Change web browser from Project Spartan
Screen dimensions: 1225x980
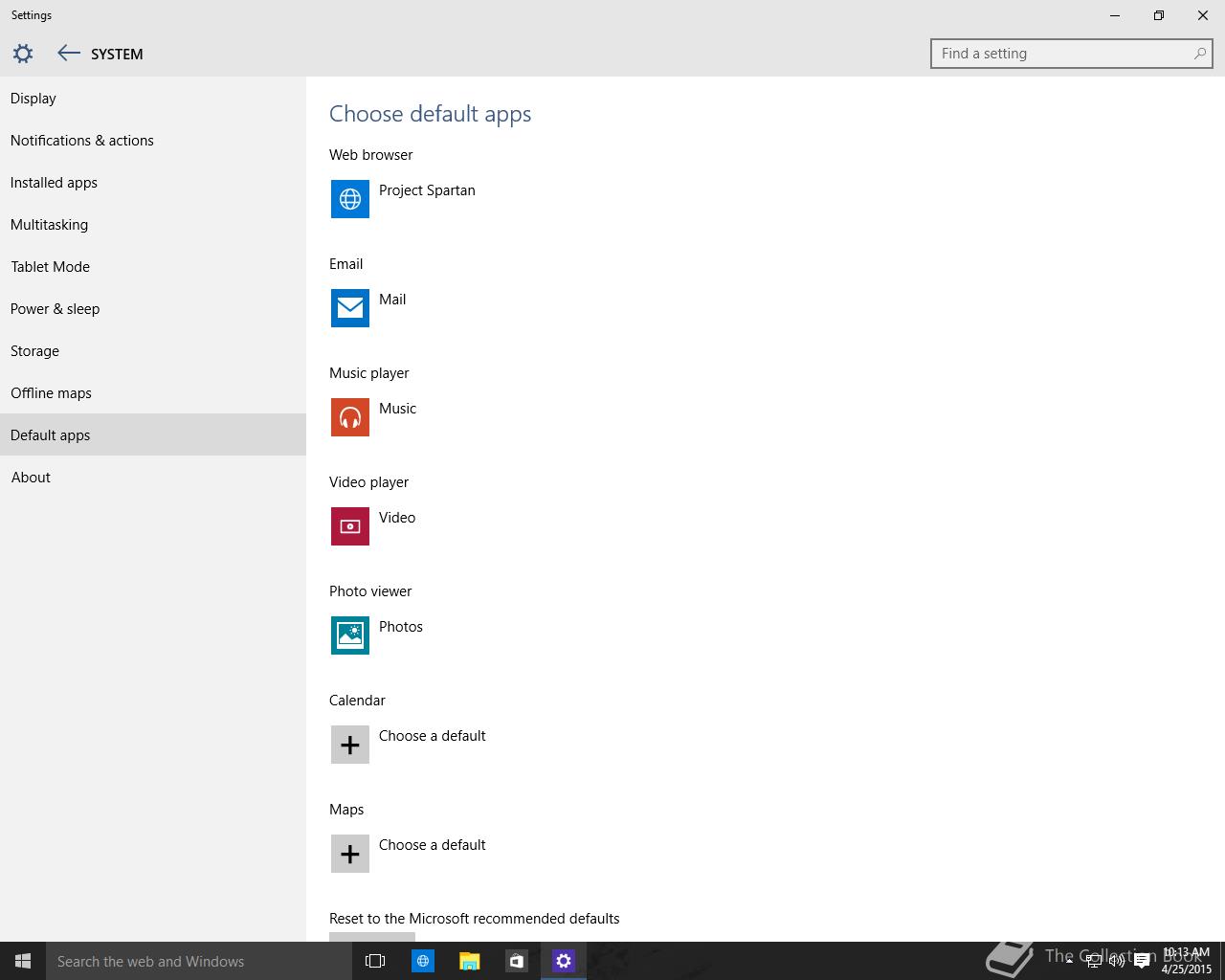[427, 190]
